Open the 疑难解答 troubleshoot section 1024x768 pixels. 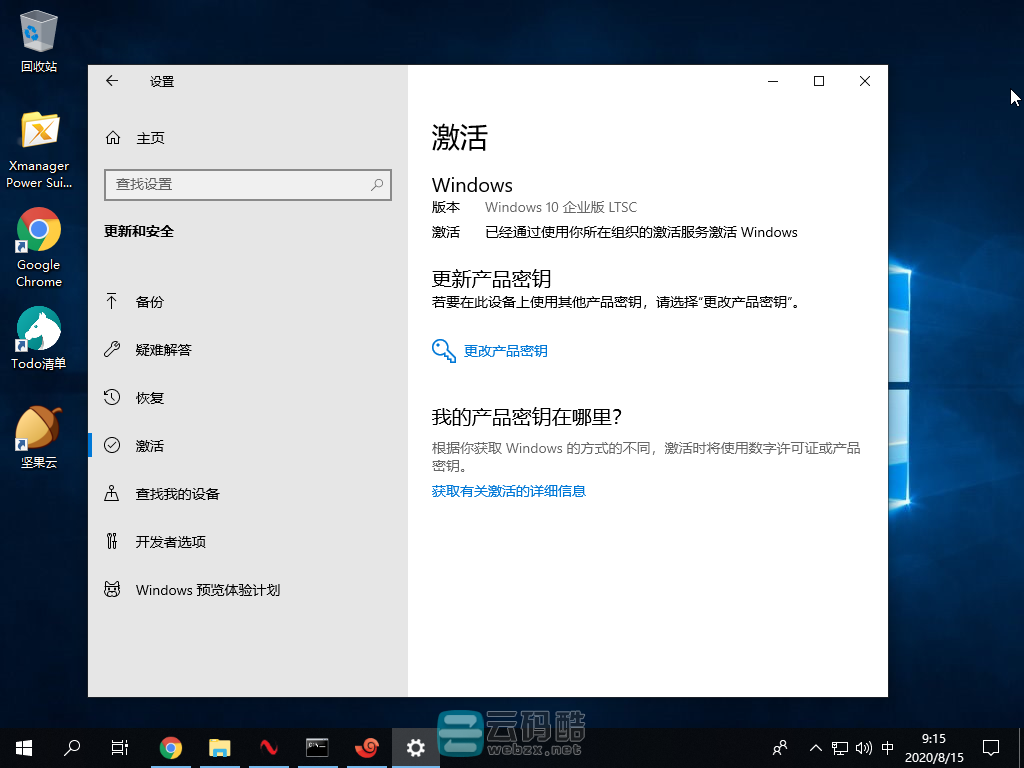click(163, 350)
